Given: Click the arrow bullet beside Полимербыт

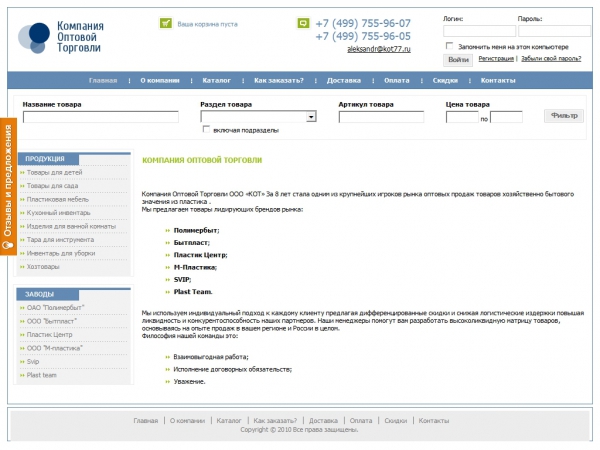Looking at the screenshot, I should point(167,231).
